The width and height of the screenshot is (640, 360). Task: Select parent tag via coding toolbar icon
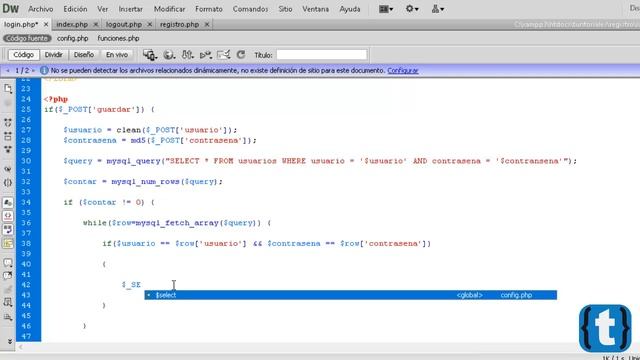pyautogui.click(x=8, y=169)
